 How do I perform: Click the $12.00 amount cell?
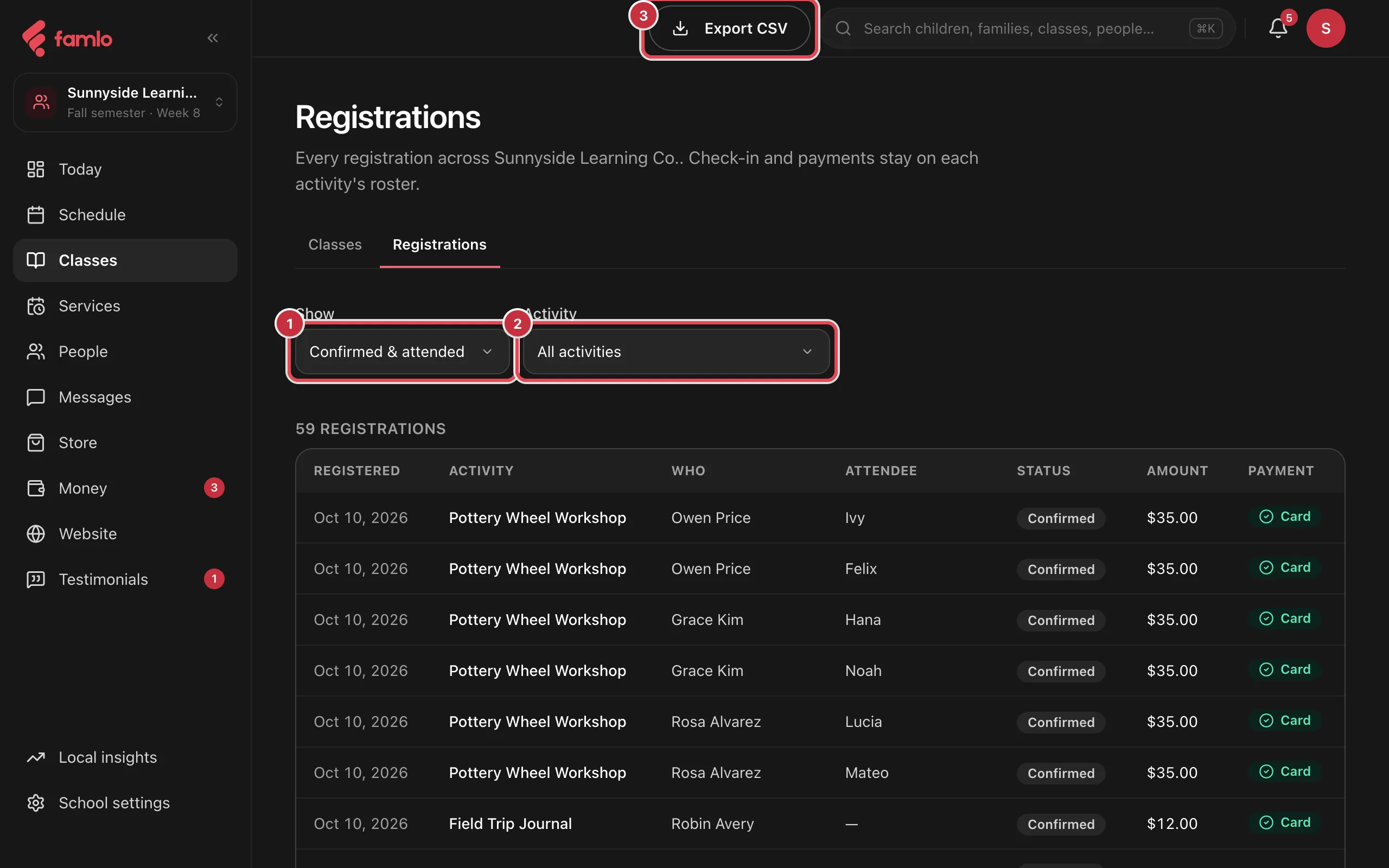pyautogui.click(x=1171, y=824)
